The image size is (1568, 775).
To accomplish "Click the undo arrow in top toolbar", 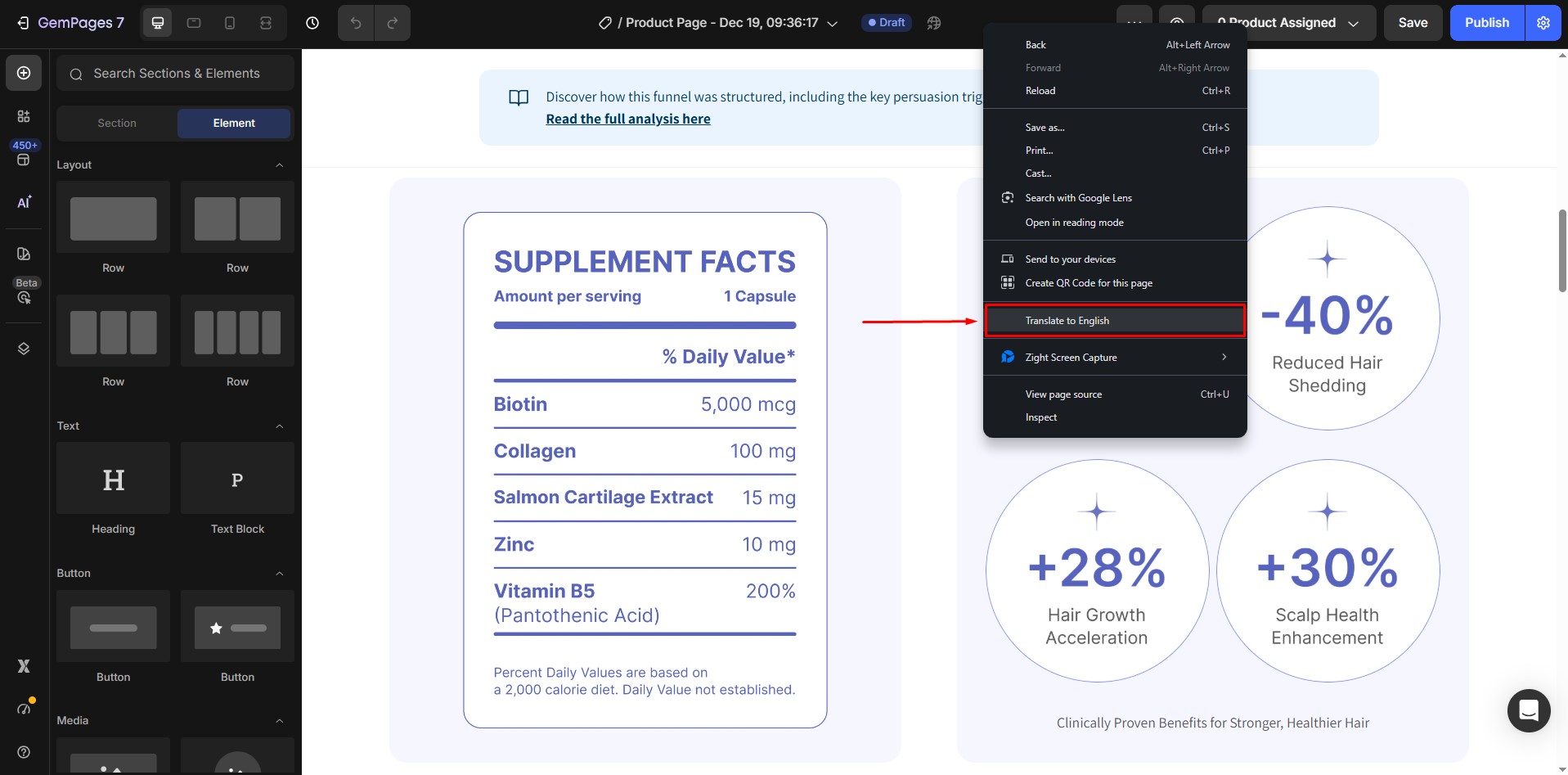I will click(x=356, y=23).
